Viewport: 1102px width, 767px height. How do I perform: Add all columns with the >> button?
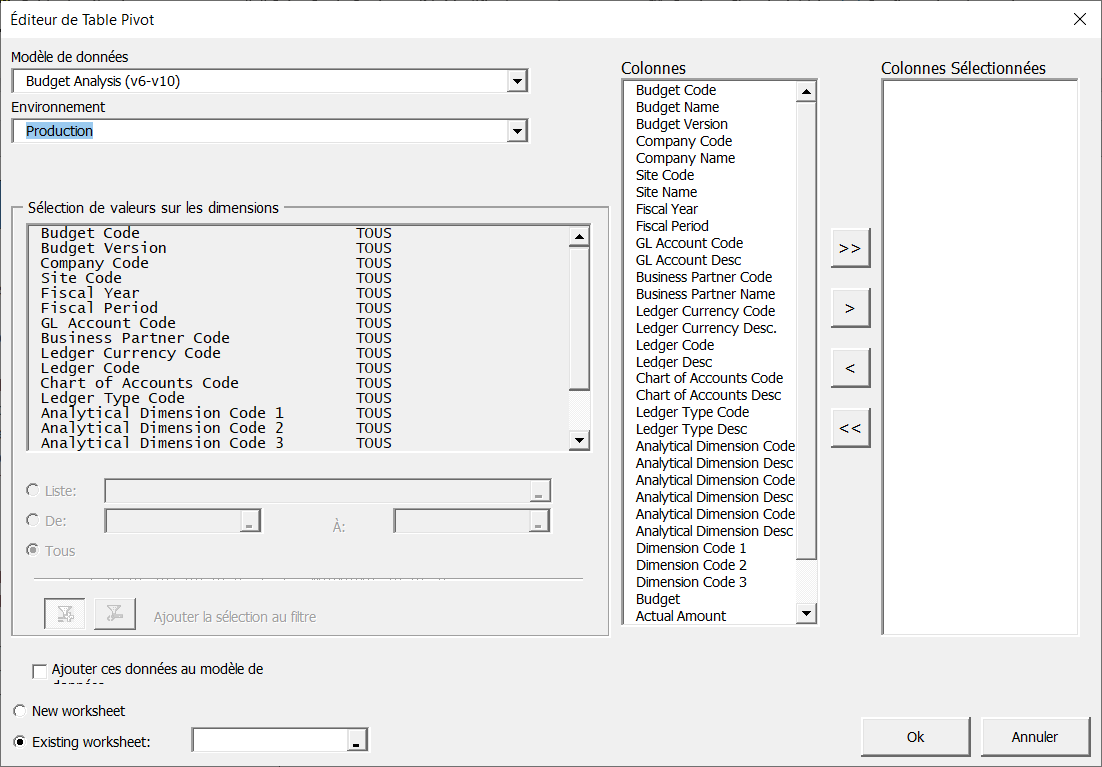pos(850,248)
